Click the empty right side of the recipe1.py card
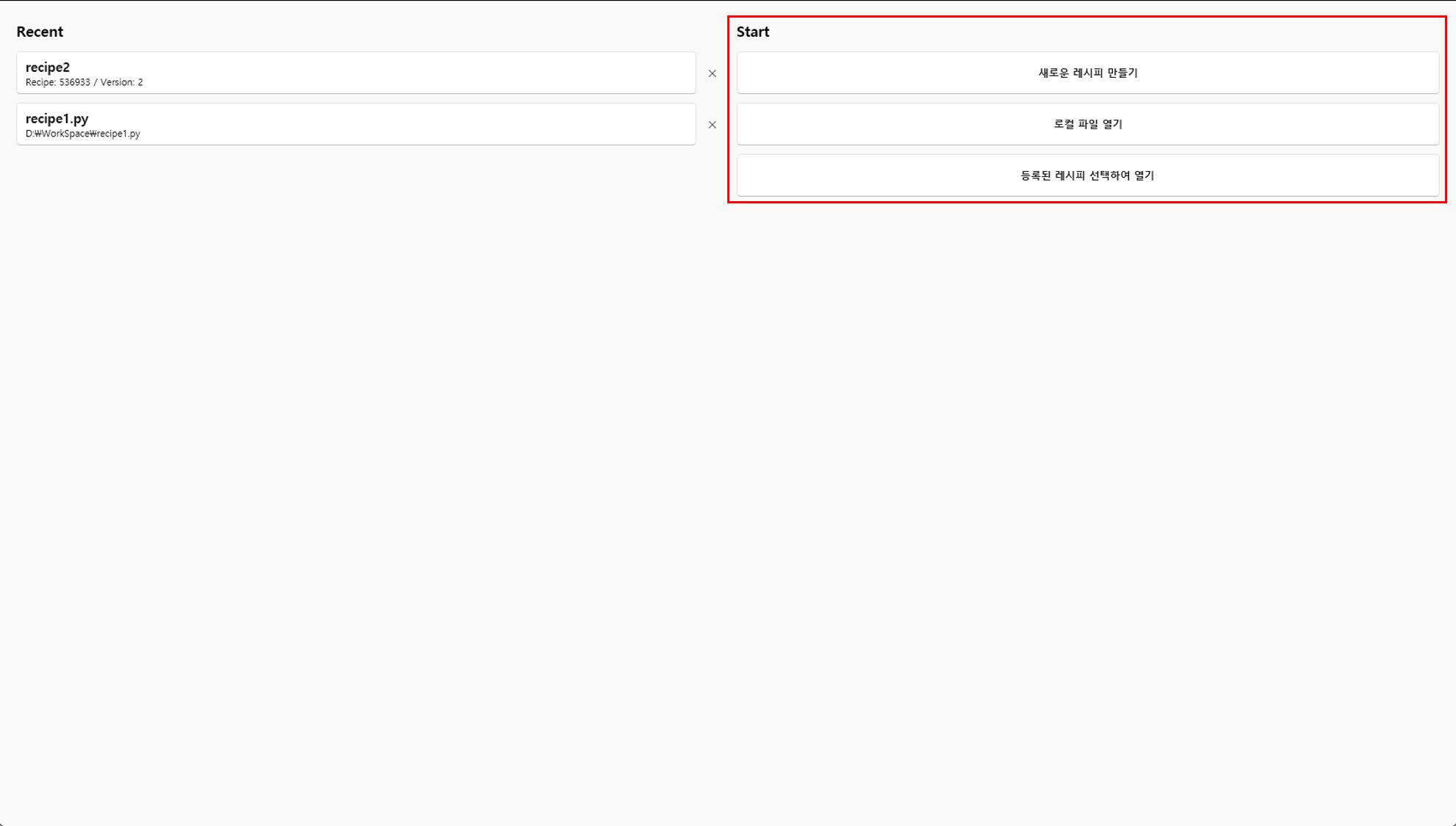 pyautogui.click(x=551, y=124)
